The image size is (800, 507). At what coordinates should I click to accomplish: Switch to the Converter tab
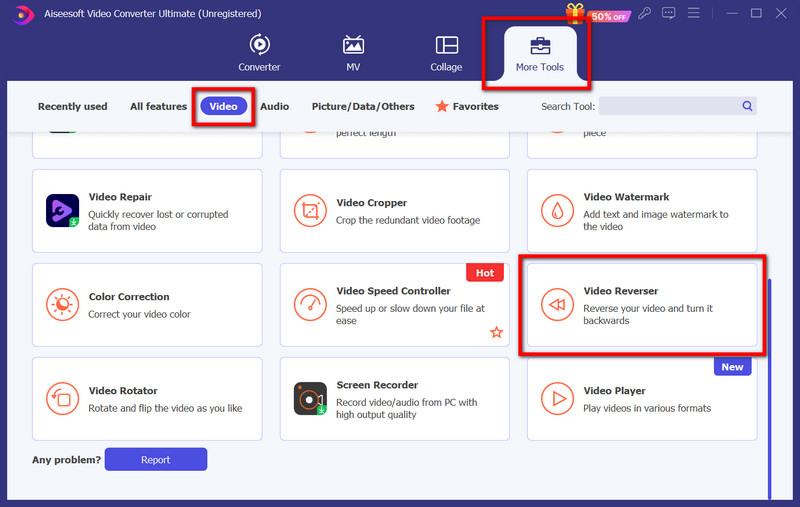pyautogui.click(x=259, y=53)
